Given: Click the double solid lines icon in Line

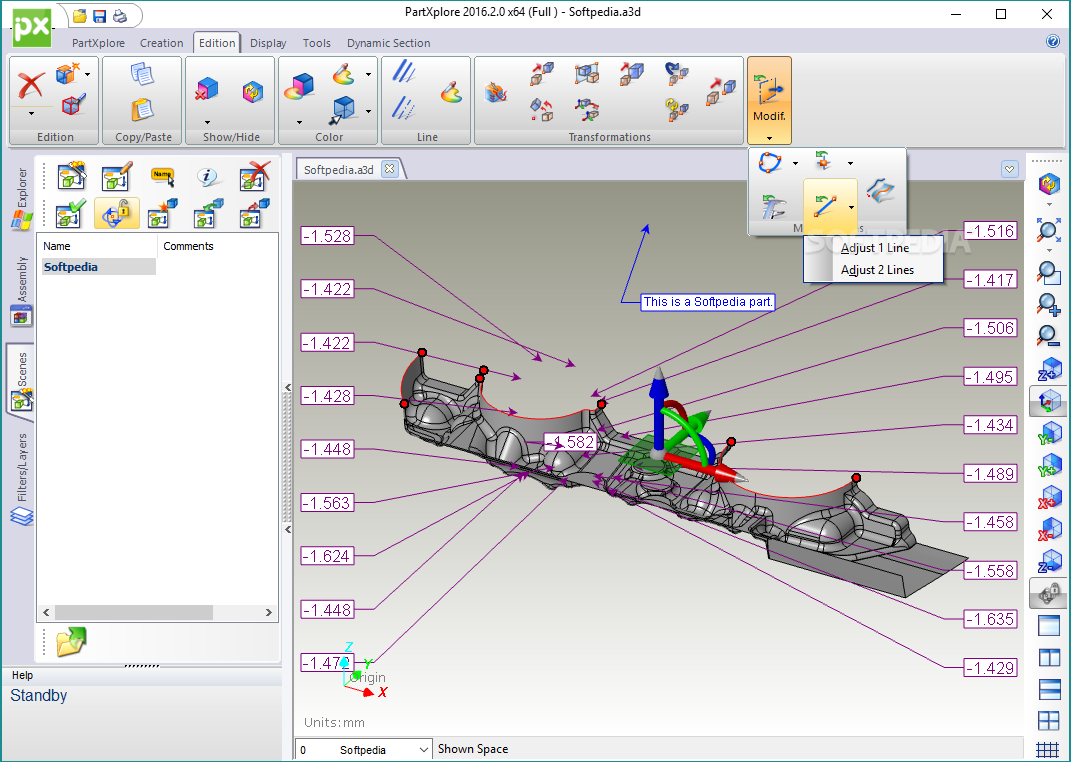Looking at the screenshot, I should pyautogui.click(x=404, y=71).
